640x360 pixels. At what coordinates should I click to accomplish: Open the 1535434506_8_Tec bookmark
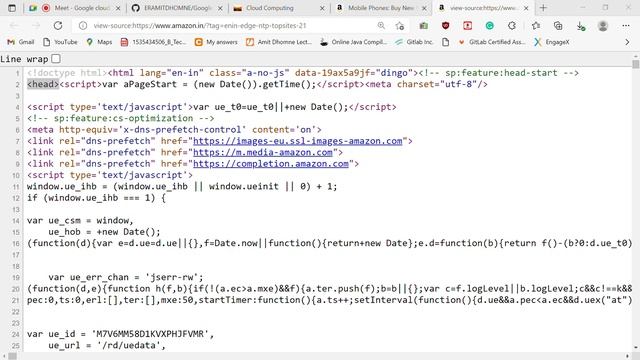click(x=153, y=42)
